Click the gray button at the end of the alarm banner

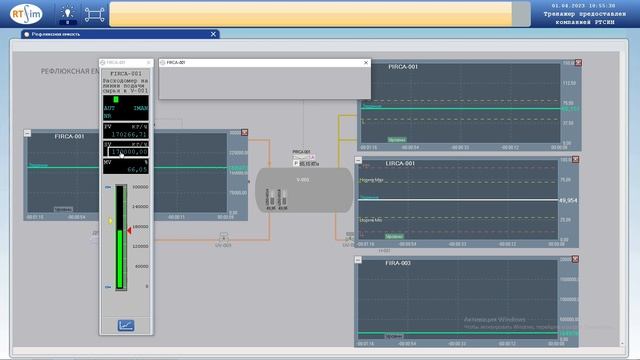pos(521,14)
